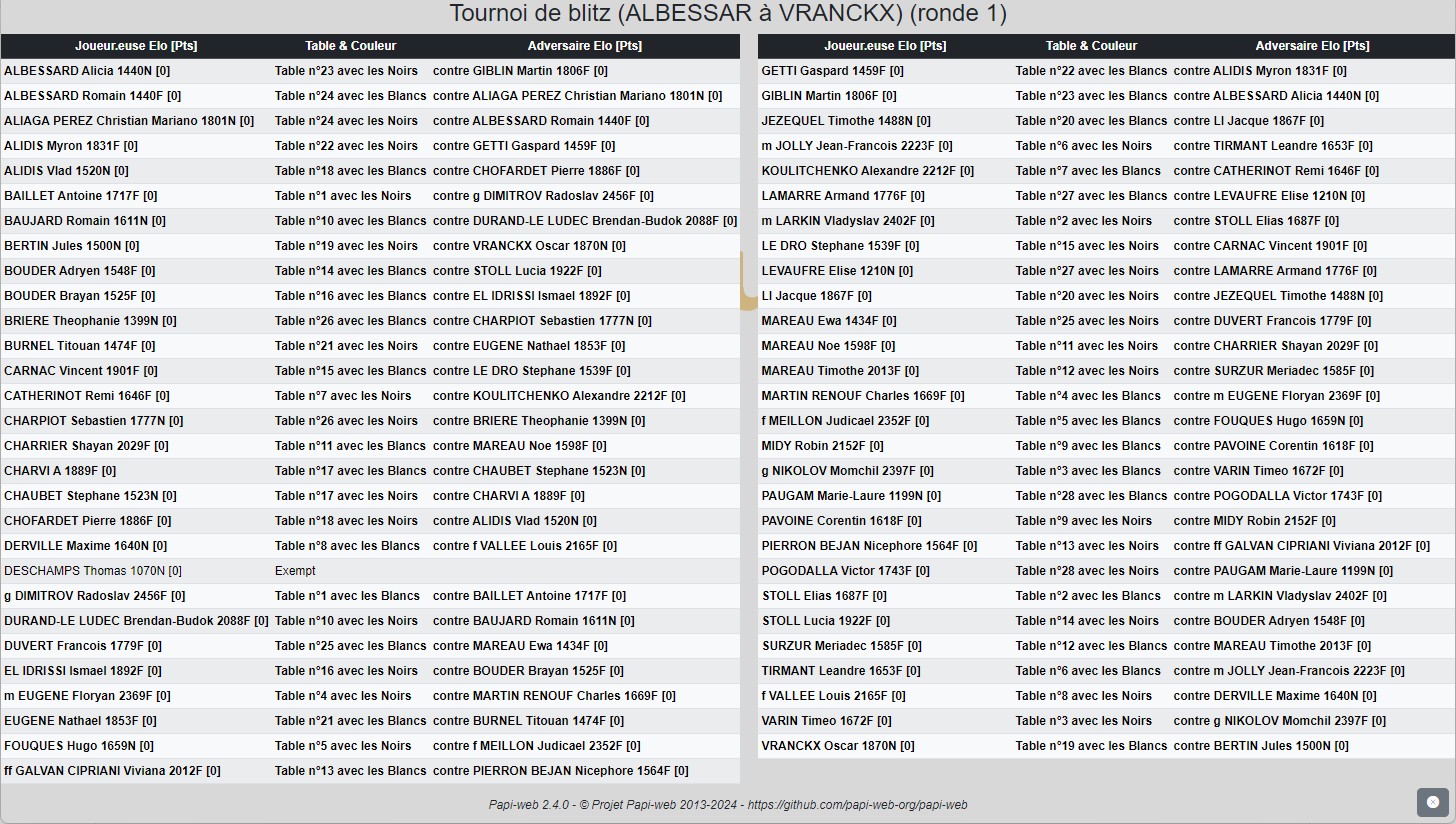Click 'contre LI Jacque 1867F [0]'
This screenshot has height=824, width=1456.
pos(1249,121)
